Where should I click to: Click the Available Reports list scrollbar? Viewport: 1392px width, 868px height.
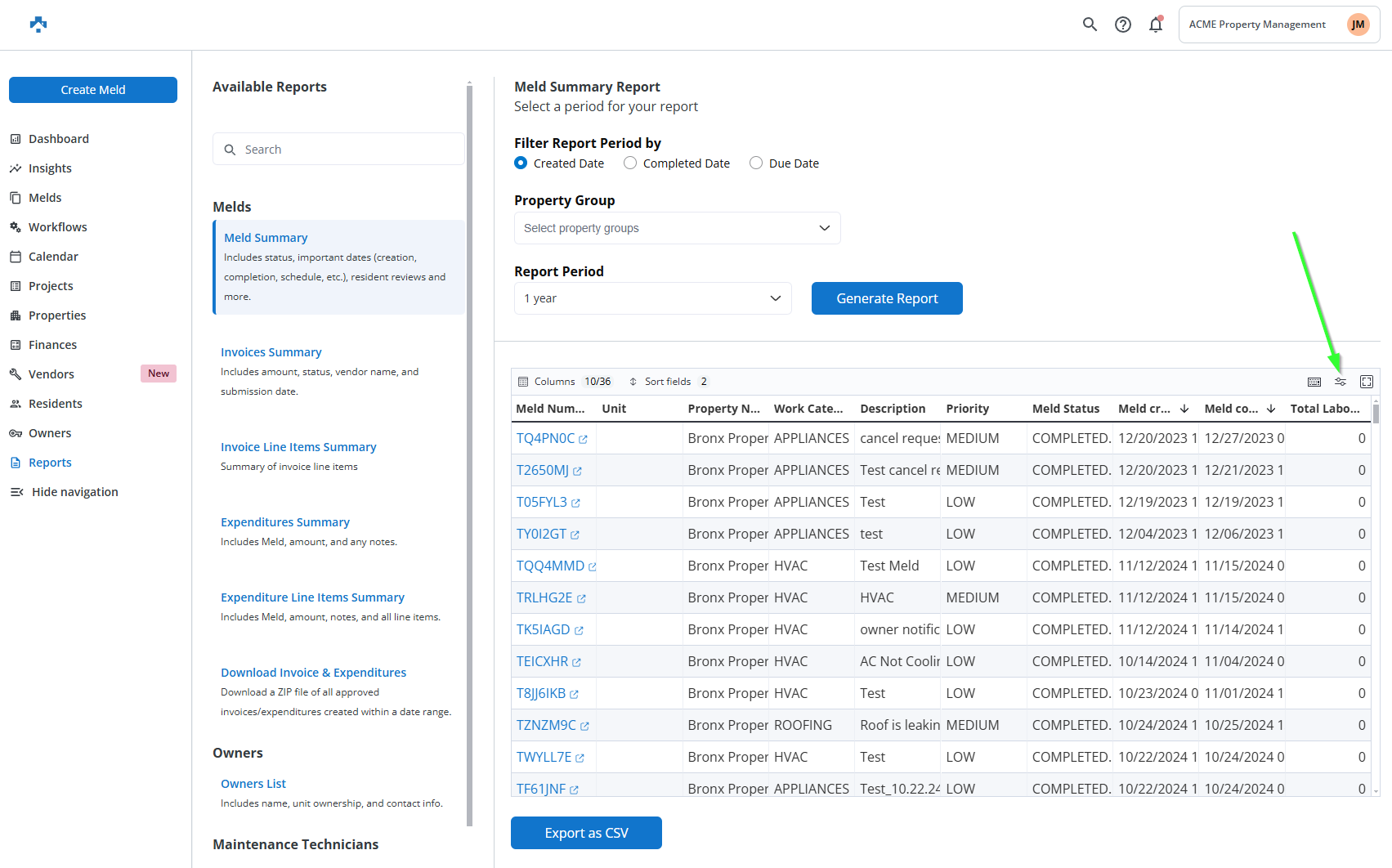click(x=469, y=450)
